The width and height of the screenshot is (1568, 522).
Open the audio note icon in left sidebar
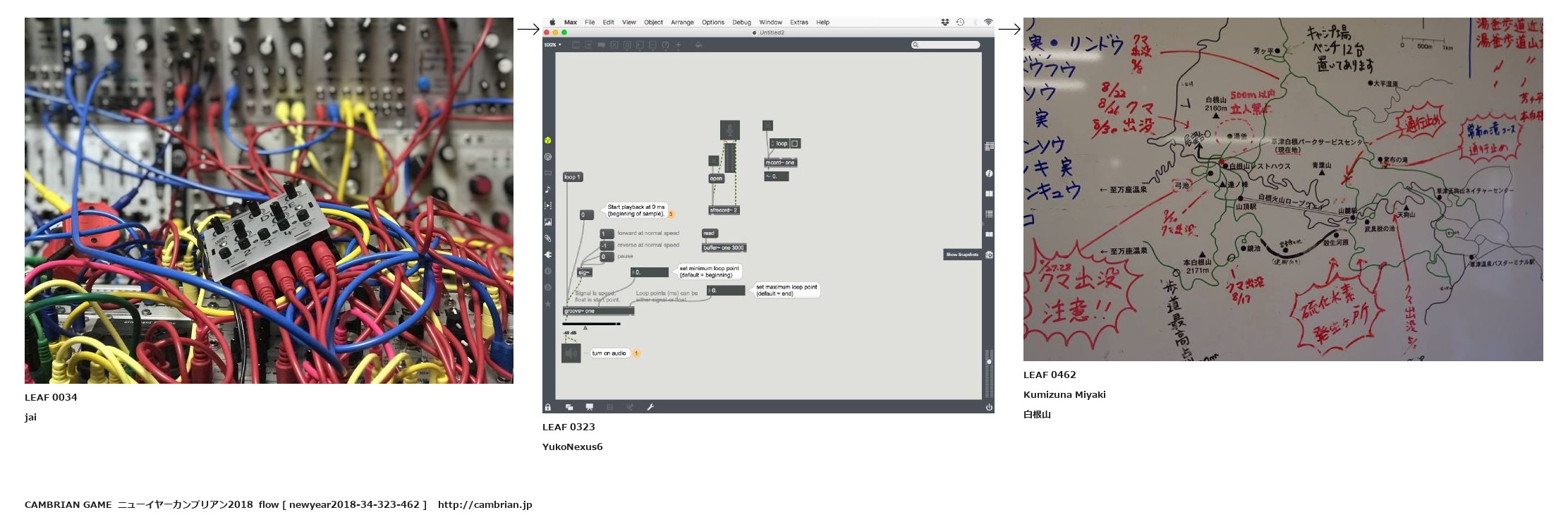(548, 189)
